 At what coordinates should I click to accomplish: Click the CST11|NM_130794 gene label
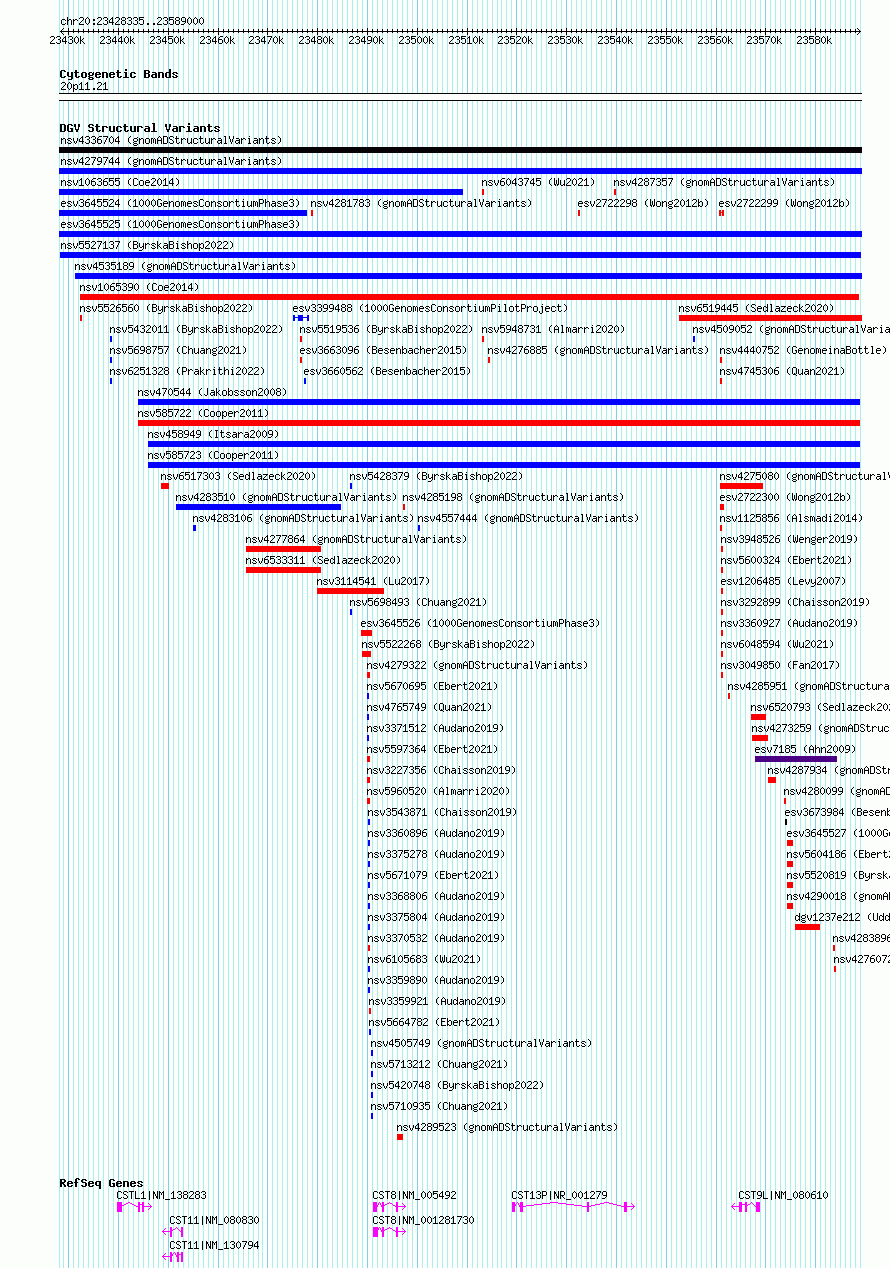point(214,1245)
